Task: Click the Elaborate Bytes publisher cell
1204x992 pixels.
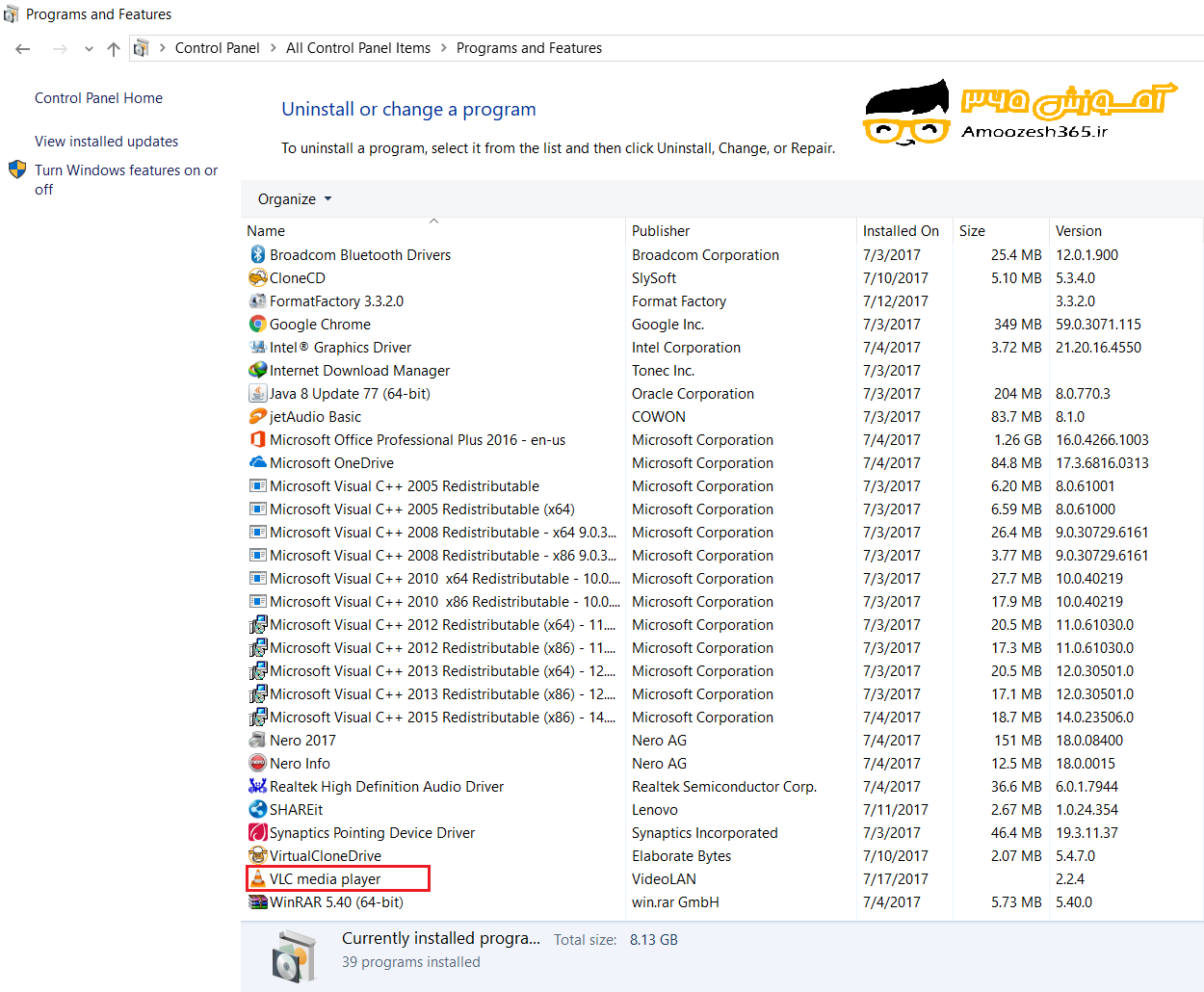Action: (x=681, y=856)
